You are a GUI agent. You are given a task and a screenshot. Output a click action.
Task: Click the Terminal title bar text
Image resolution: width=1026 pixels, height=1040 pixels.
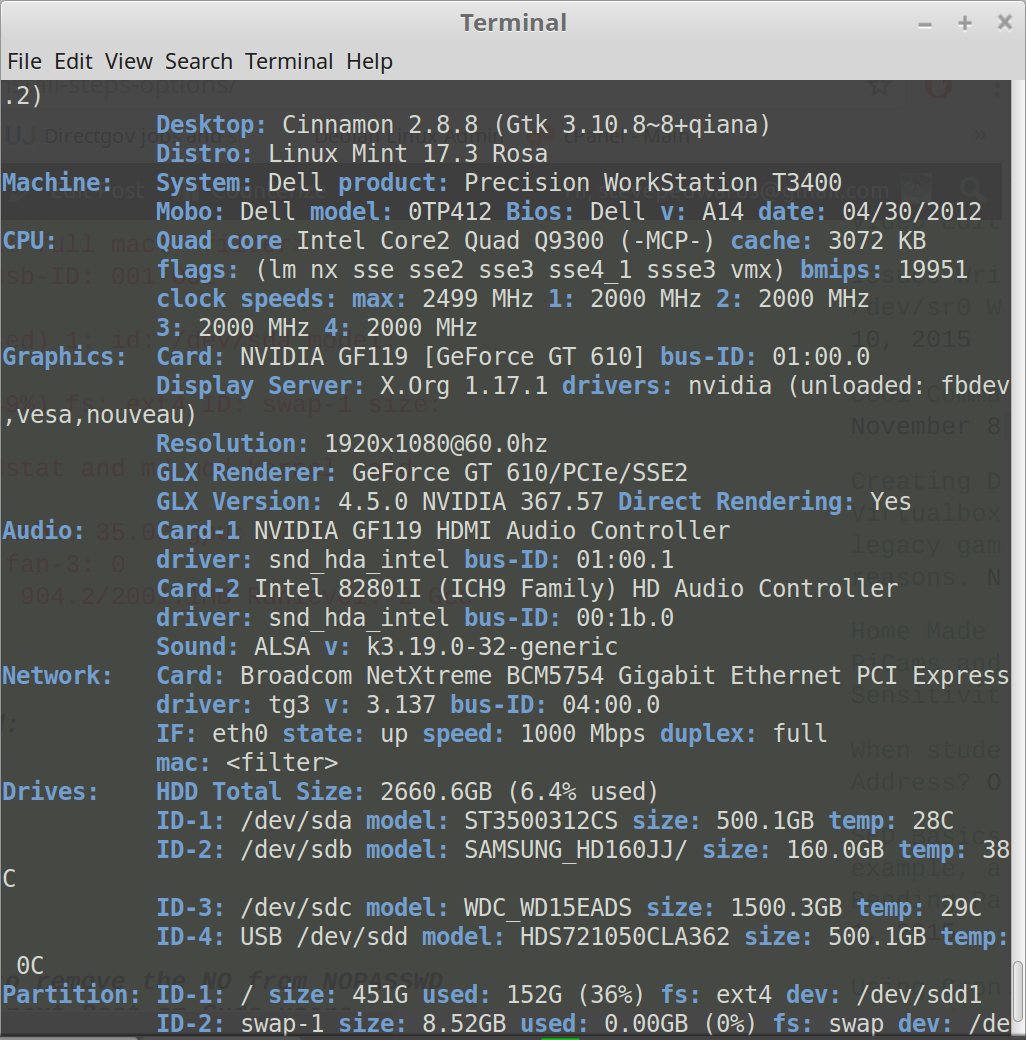513,23
